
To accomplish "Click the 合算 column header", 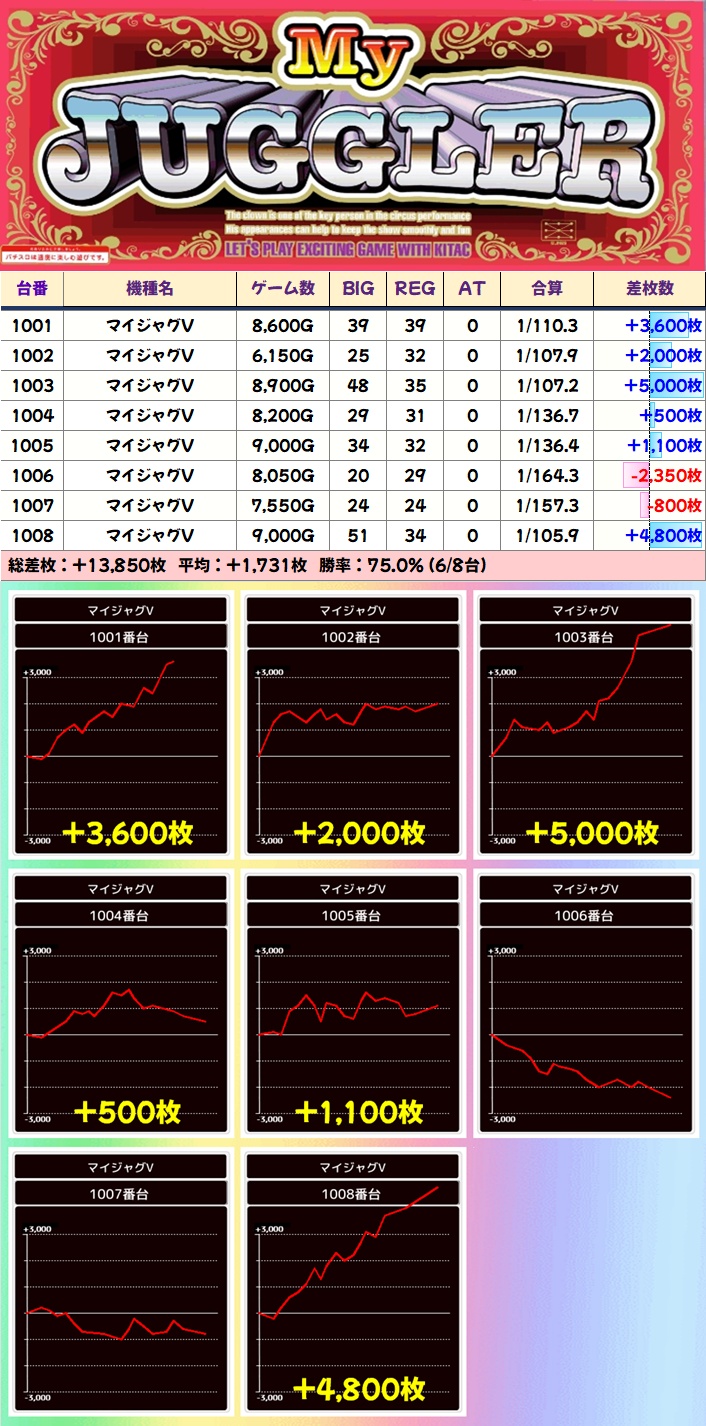I will (x=546, y=288).
